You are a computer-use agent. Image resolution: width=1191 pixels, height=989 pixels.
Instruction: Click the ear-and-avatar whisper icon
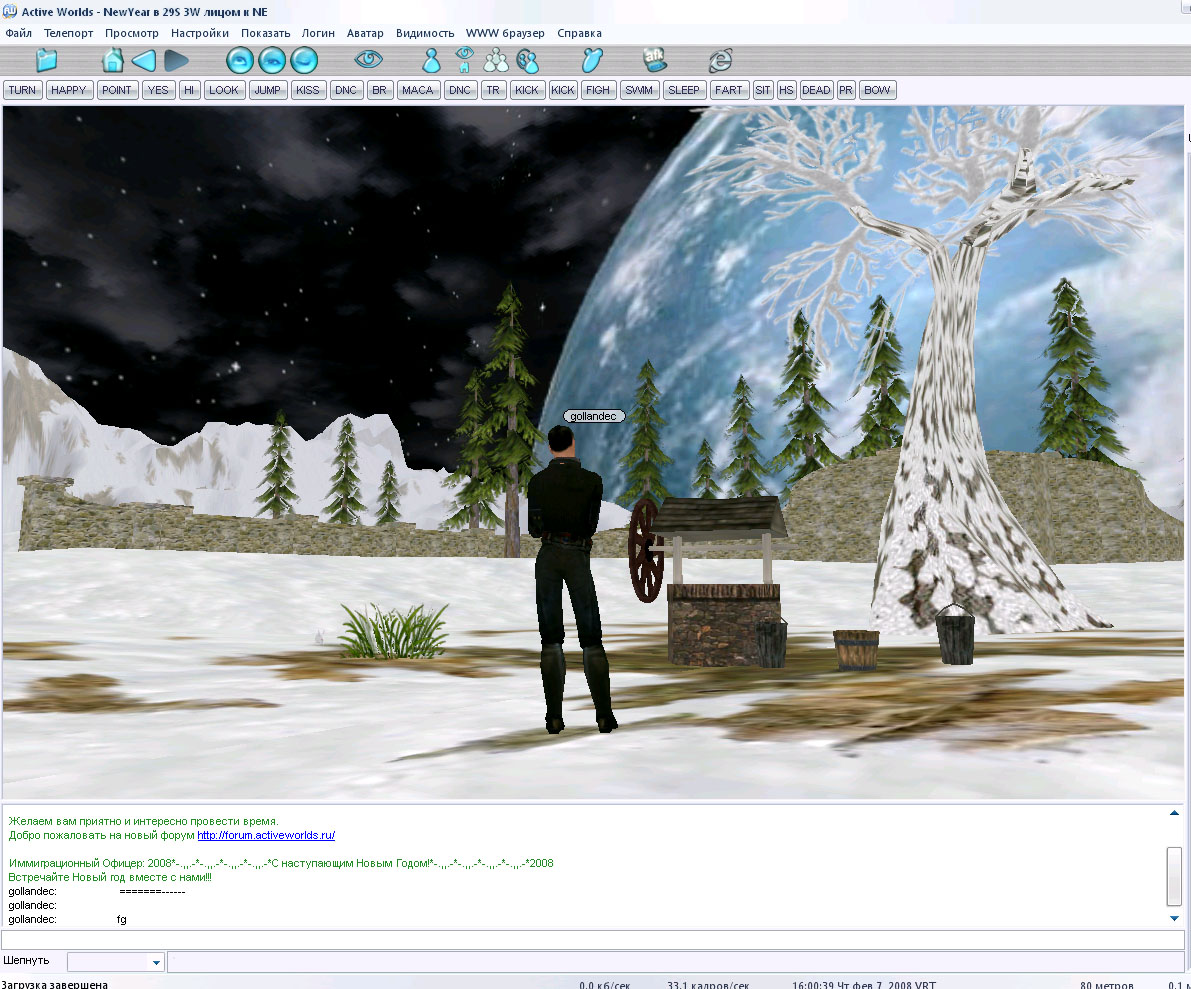pyautogui.click(x=527, y=60)
